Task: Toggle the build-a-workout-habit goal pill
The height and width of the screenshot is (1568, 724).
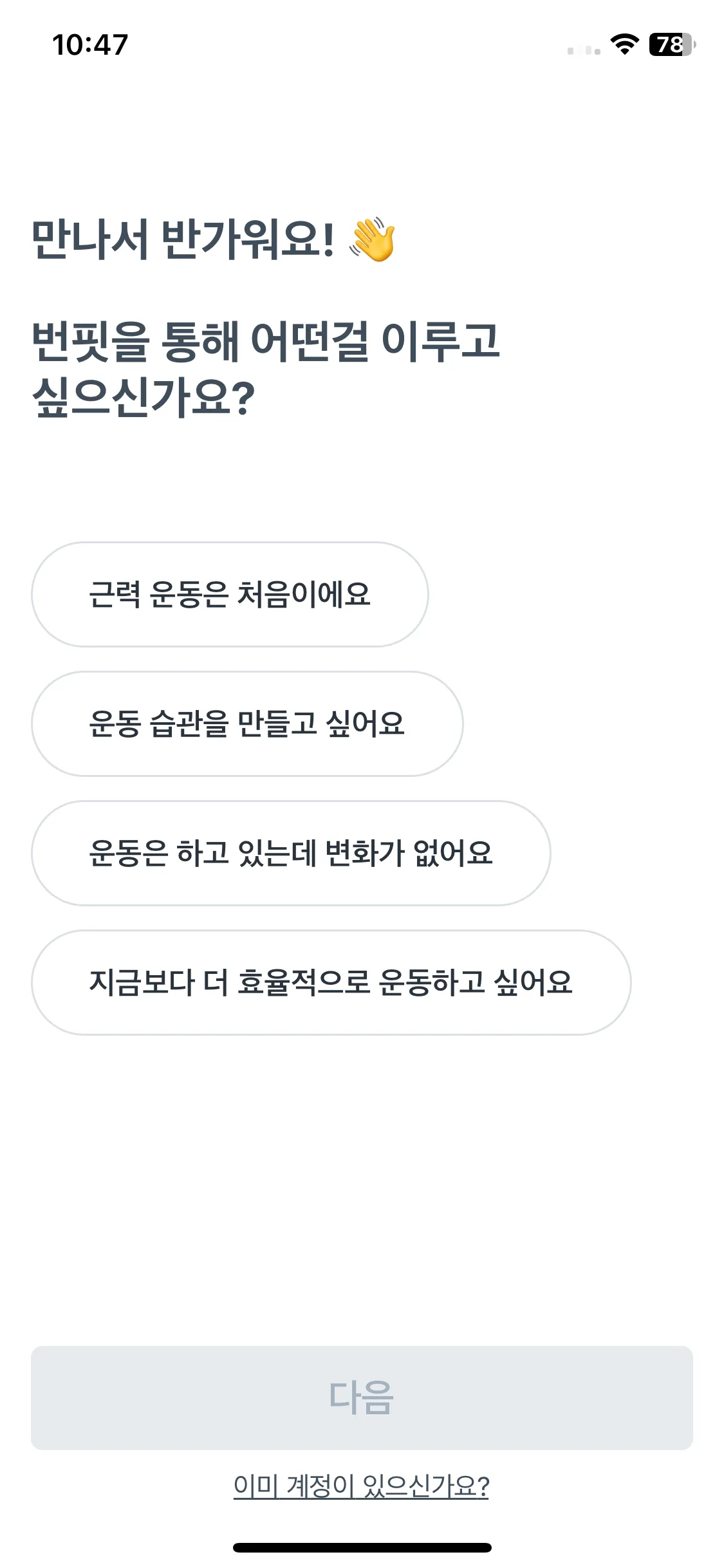Action: 247,723
